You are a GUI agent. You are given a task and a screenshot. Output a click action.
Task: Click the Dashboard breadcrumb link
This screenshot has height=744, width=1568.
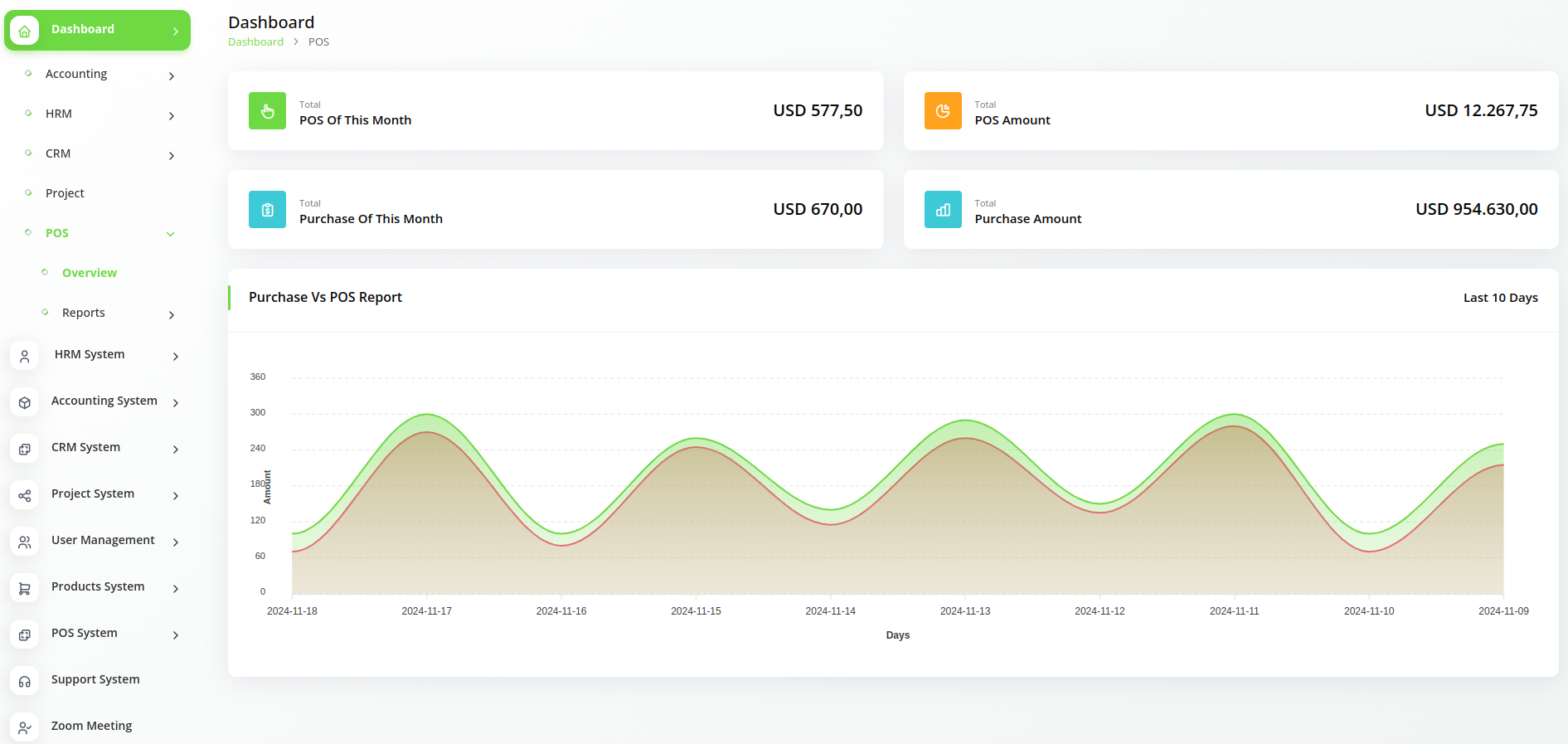pyautogui.click(x=255, y=42)
